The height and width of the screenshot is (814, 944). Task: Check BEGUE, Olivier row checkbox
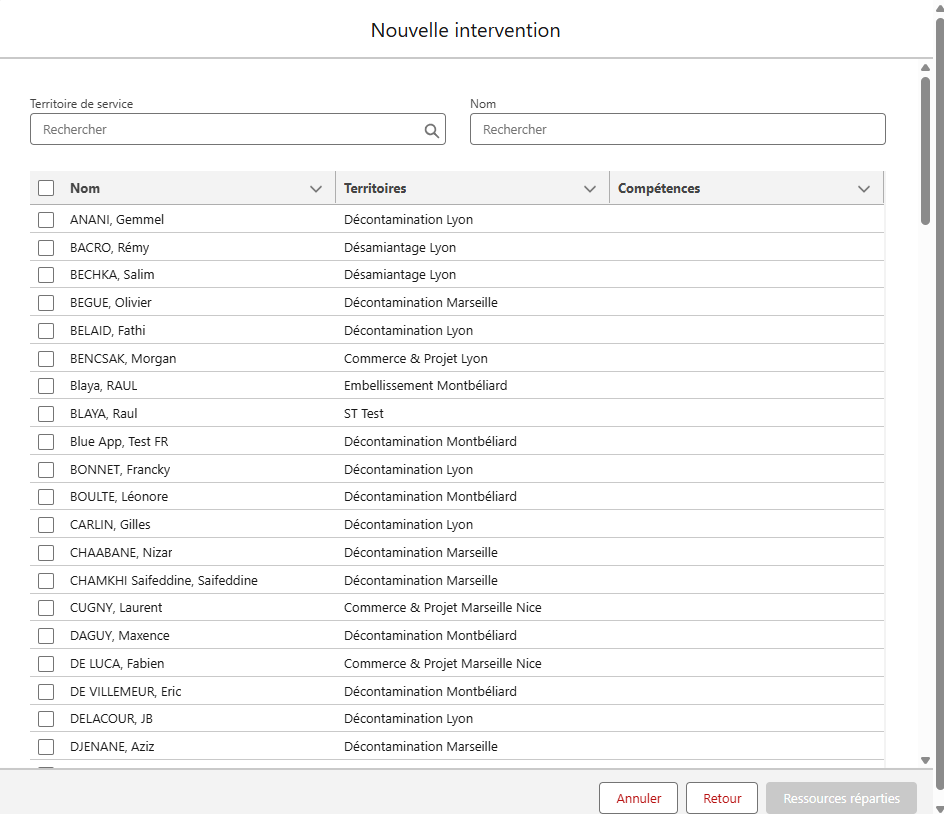click(x=46, y=303)
